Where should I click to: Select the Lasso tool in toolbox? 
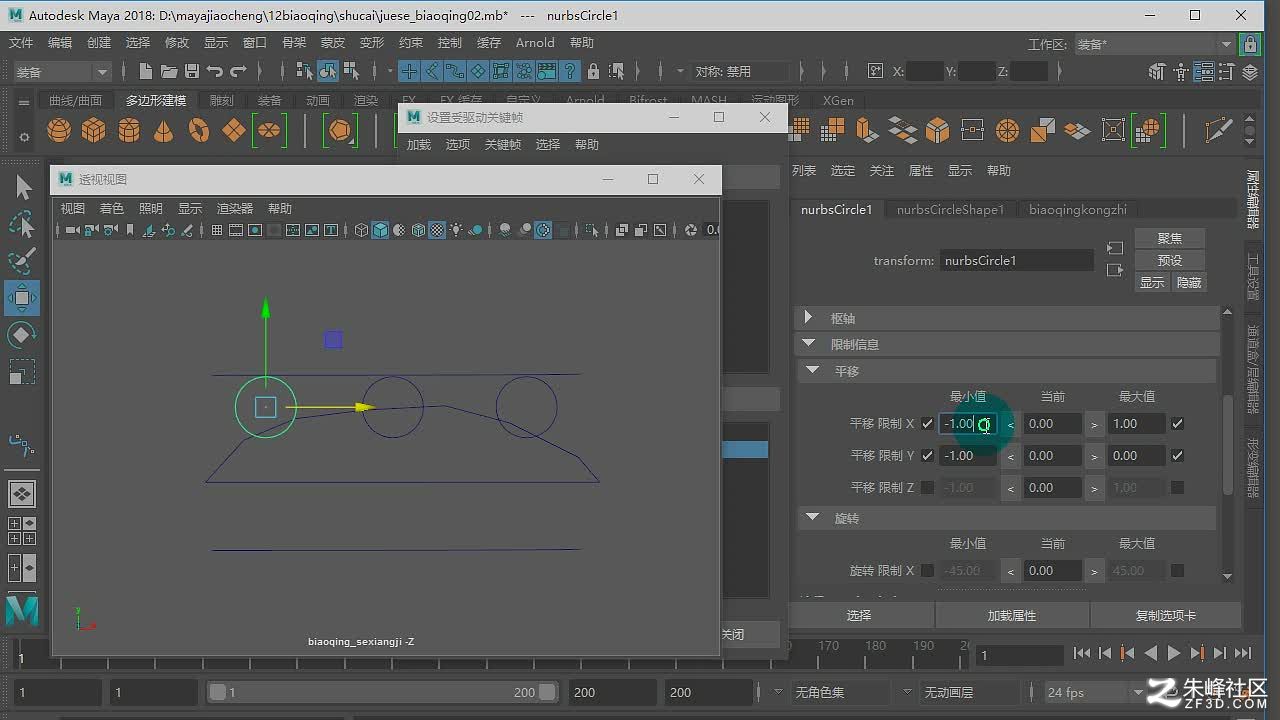tap(22, 224)
